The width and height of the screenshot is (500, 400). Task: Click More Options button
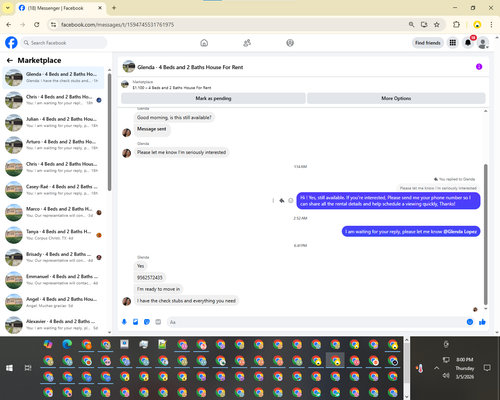(x=396, y=98)
